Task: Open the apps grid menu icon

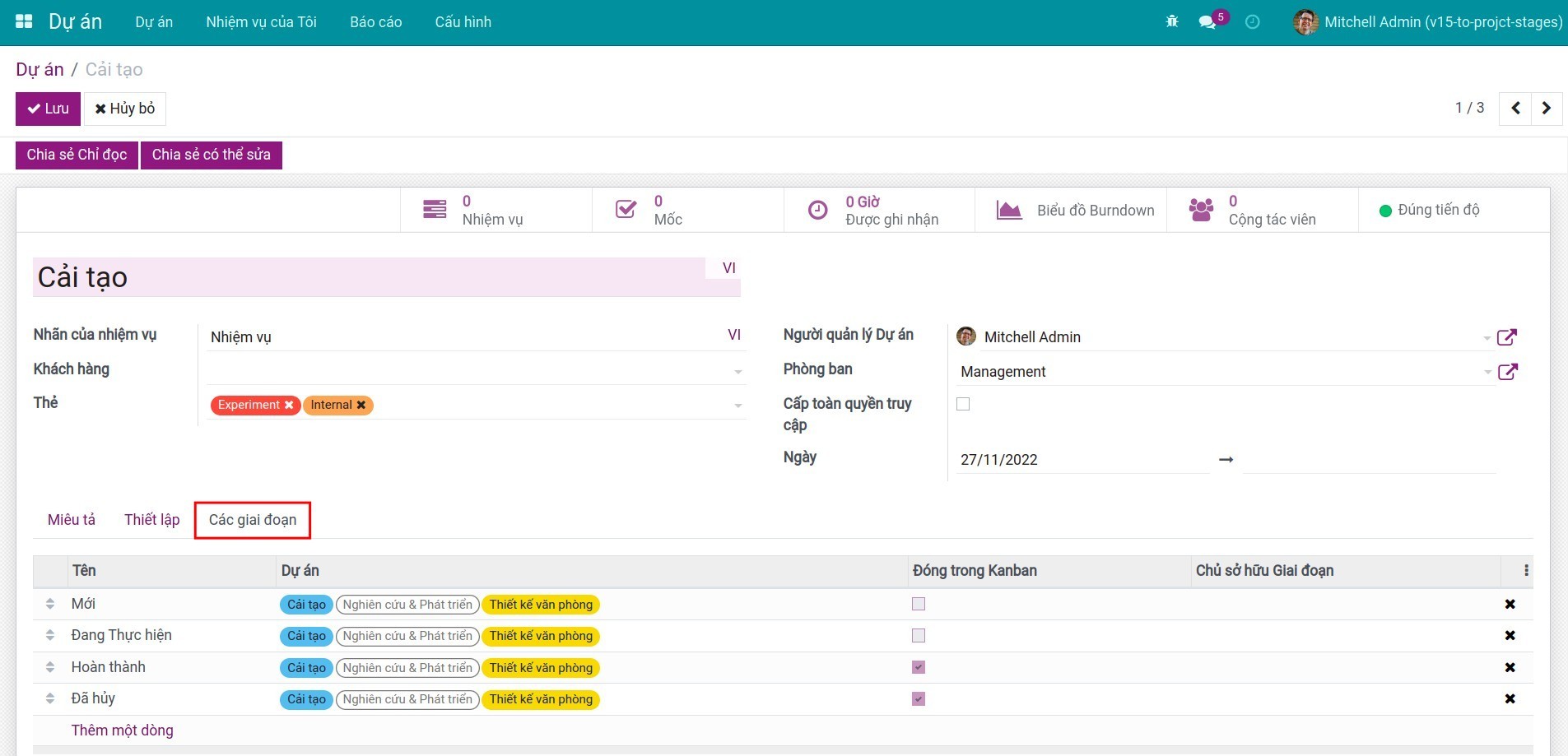Action: [24, 22]
